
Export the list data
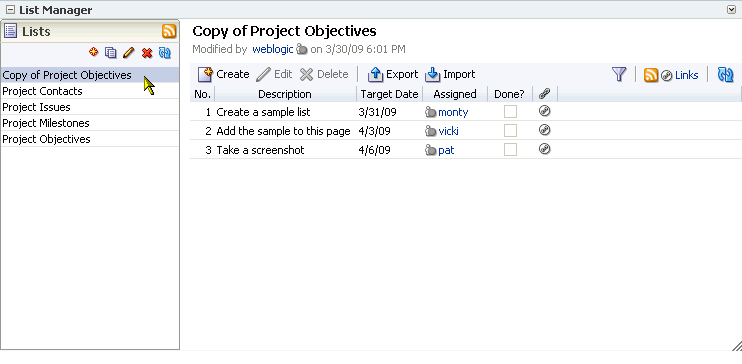[x=393, y=74]
